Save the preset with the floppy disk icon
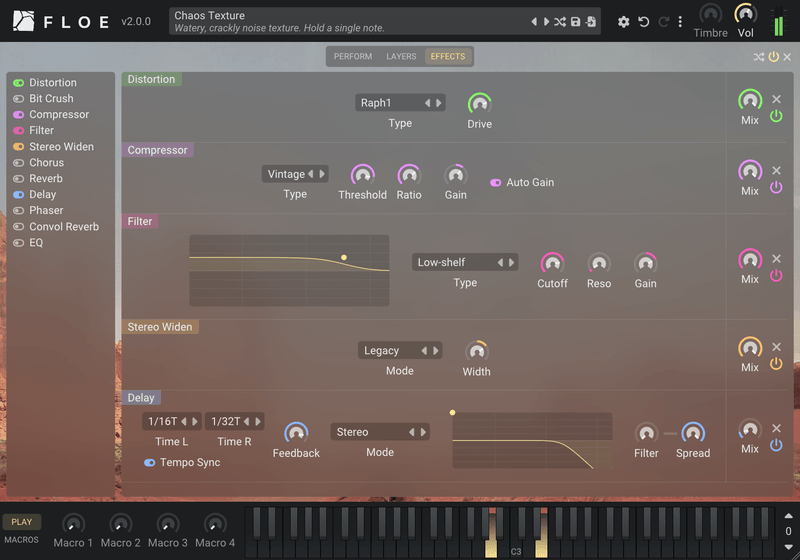Viewport: 800px width, 560px height. [x=576, y=21]
